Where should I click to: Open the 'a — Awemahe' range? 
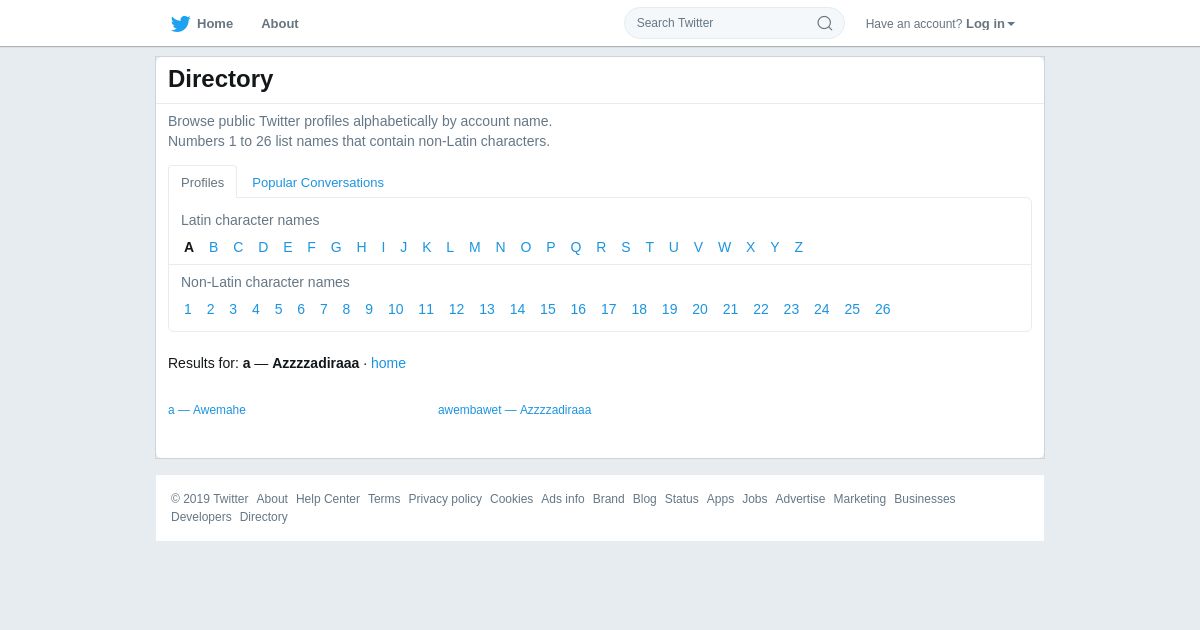pos(207,410)
